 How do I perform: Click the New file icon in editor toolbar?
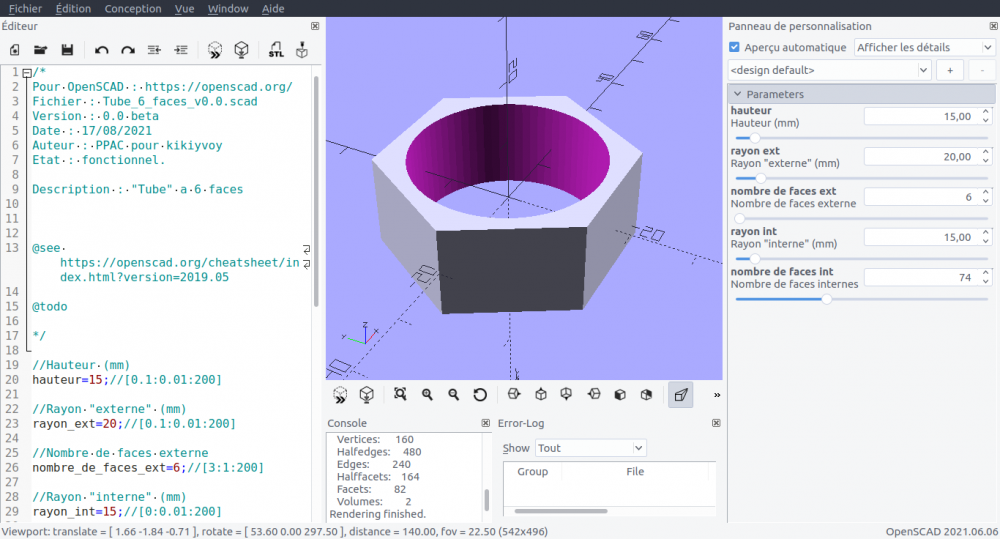coord(15,49)
